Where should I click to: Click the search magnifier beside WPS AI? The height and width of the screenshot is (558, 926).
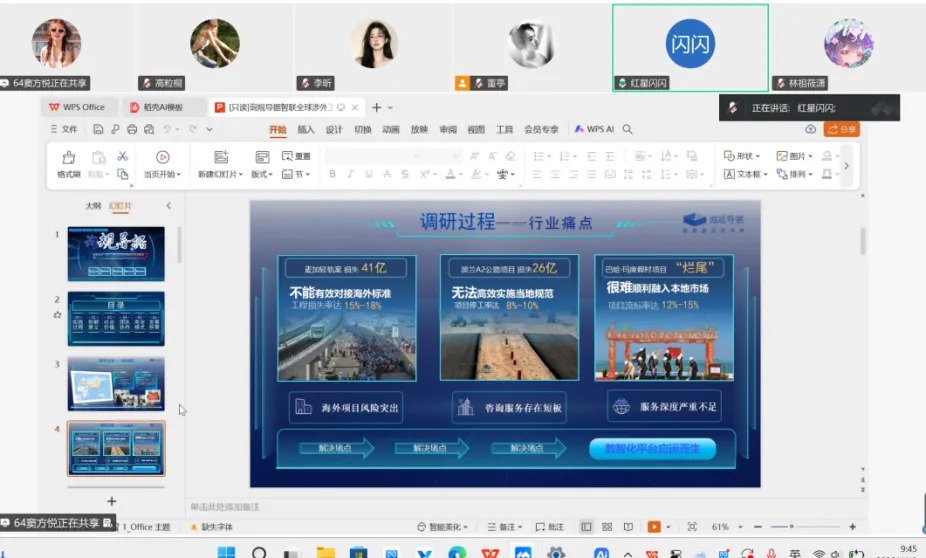pyautogui.click(x=627, y=129)
